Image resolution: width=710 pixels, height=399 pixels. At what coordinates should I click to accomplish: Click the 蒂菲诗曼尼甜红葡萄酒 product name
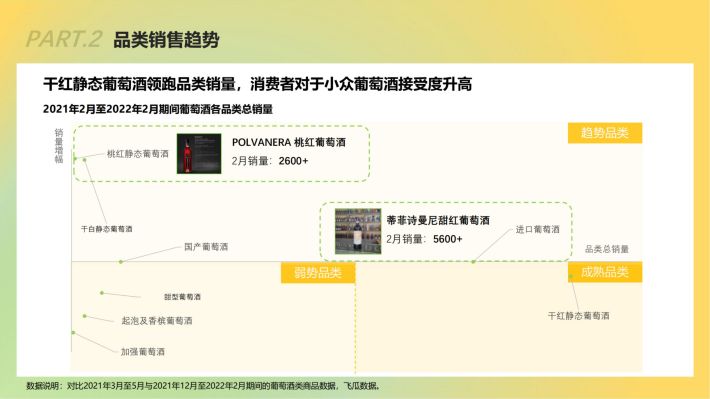(x=438, y=221)
